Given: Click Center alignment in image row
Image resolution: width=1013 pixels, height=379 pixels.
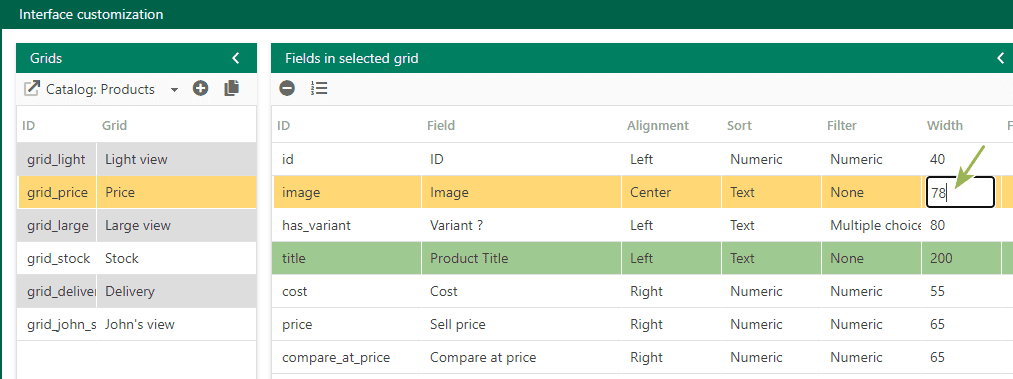Looking at the screenshot, I should tap(651, 192).
